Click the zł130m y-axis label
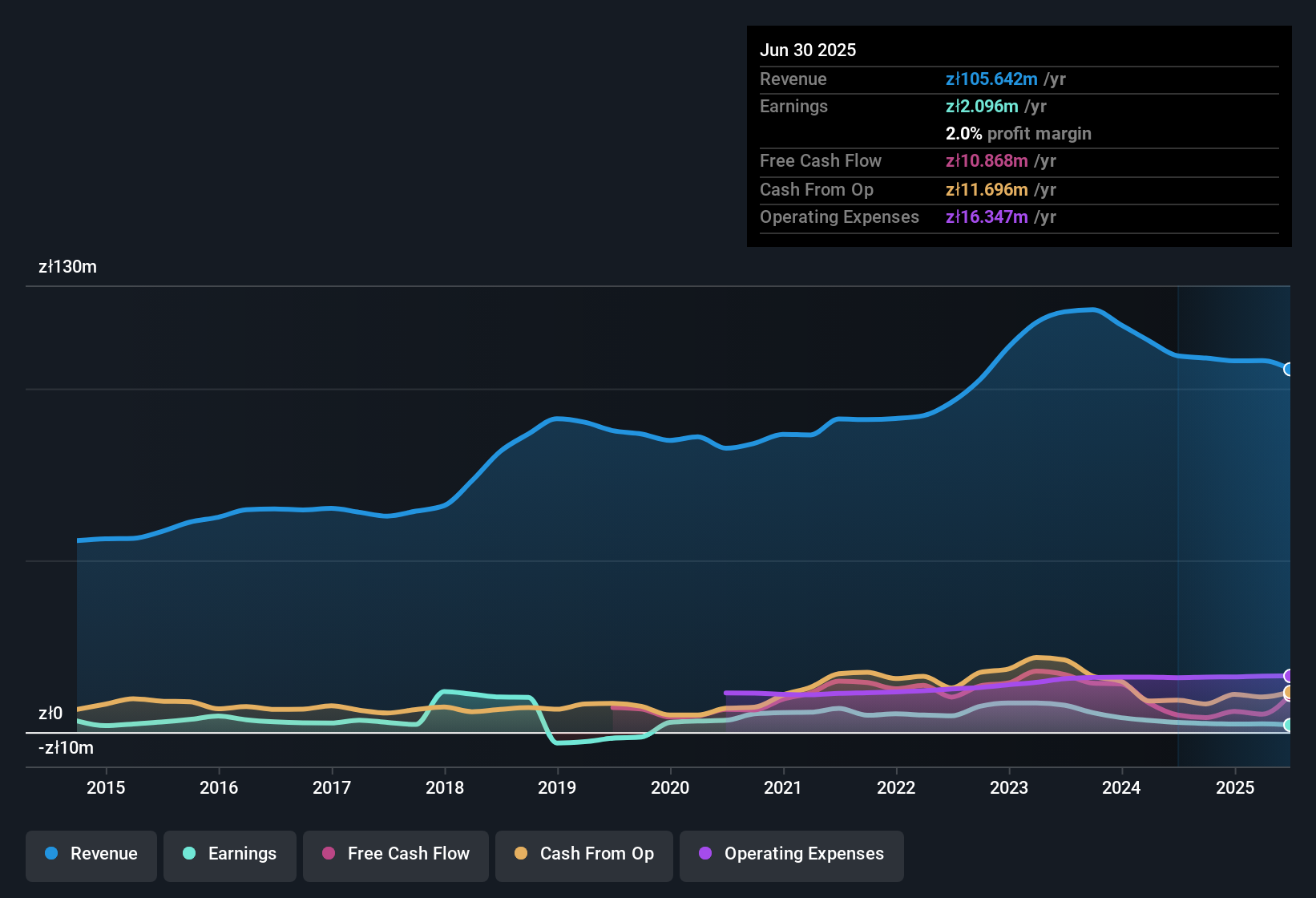The width and height of the screenshot is (1316, 898). click(x=68, y=267)
